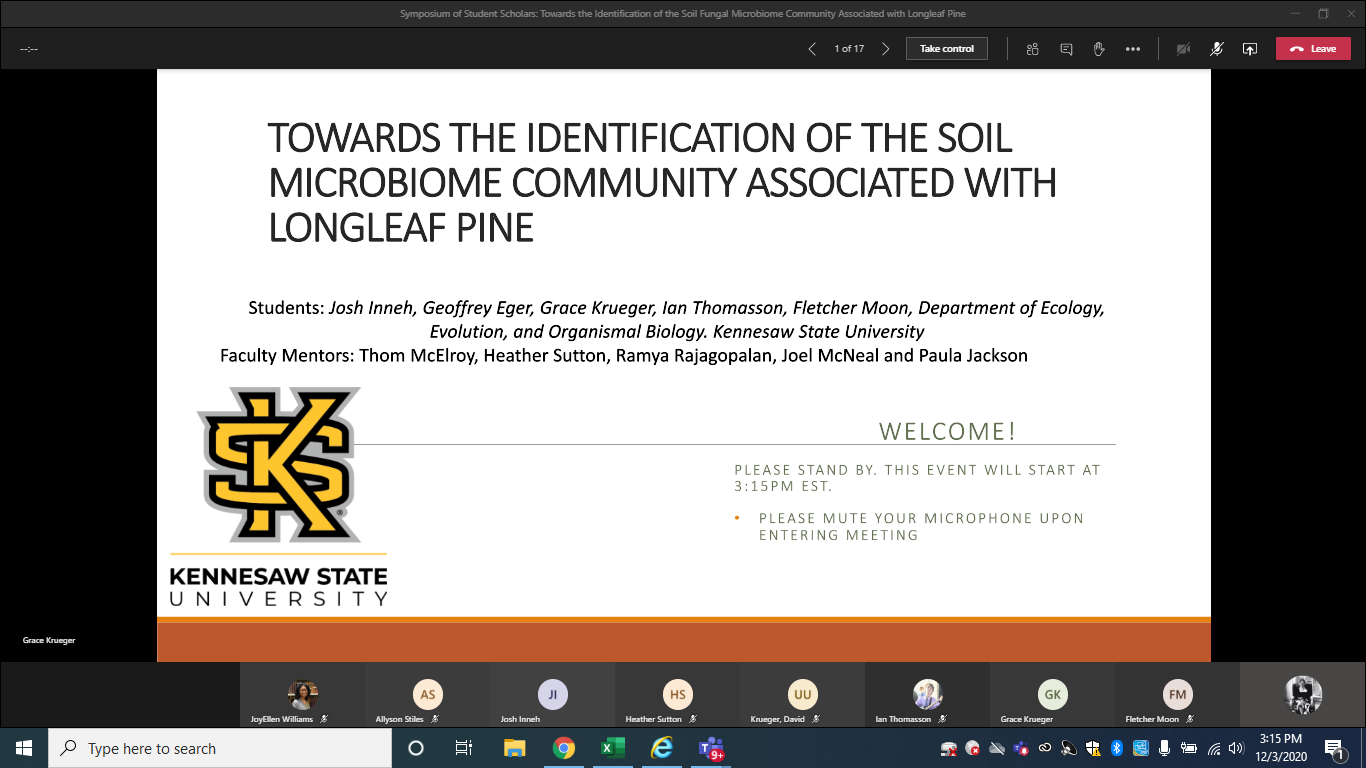Toggle the camera on
The image size is (1366, 768).
1183,49
